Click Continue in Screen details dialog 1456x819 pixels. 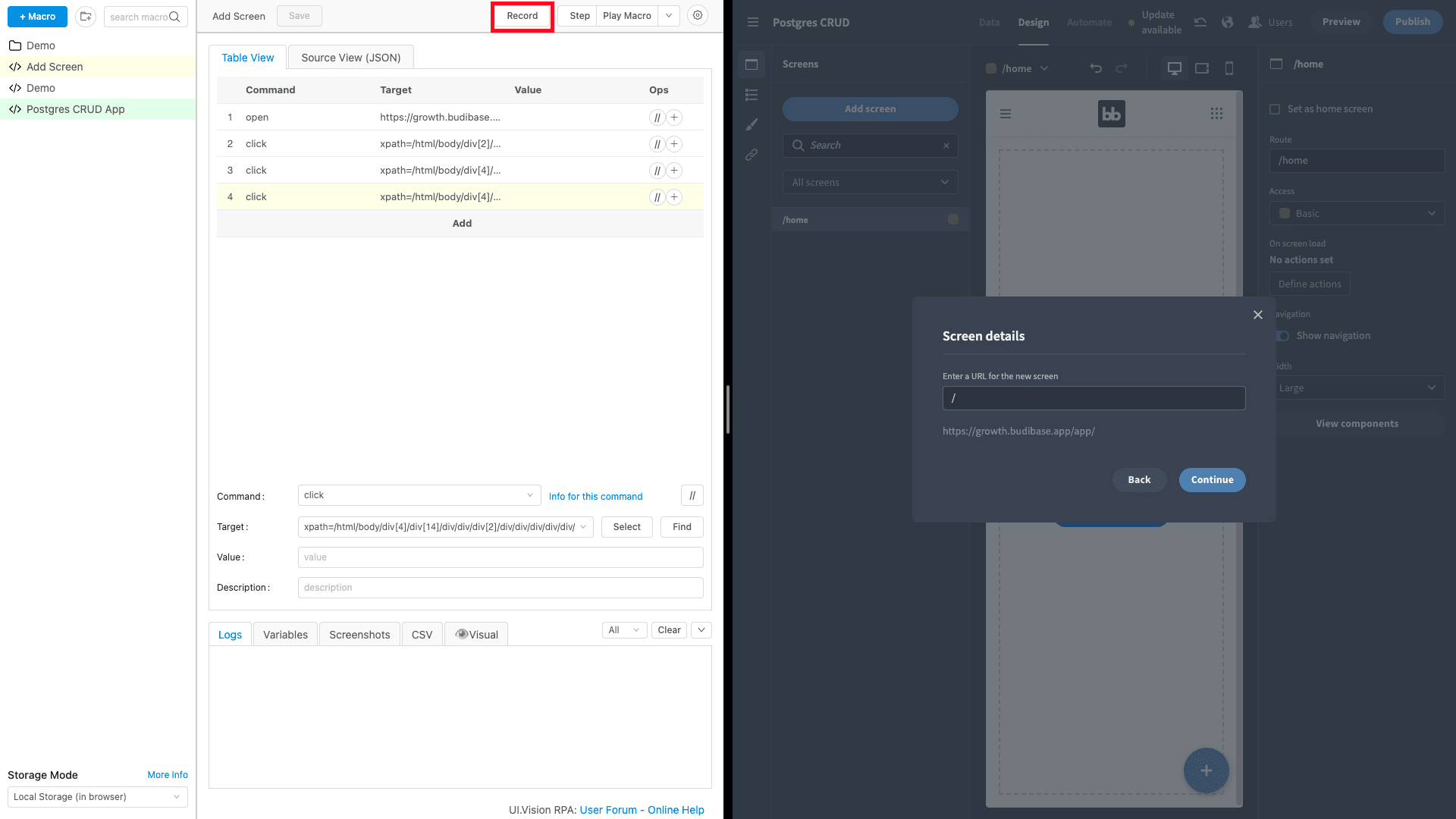[x=1212, y=480]
